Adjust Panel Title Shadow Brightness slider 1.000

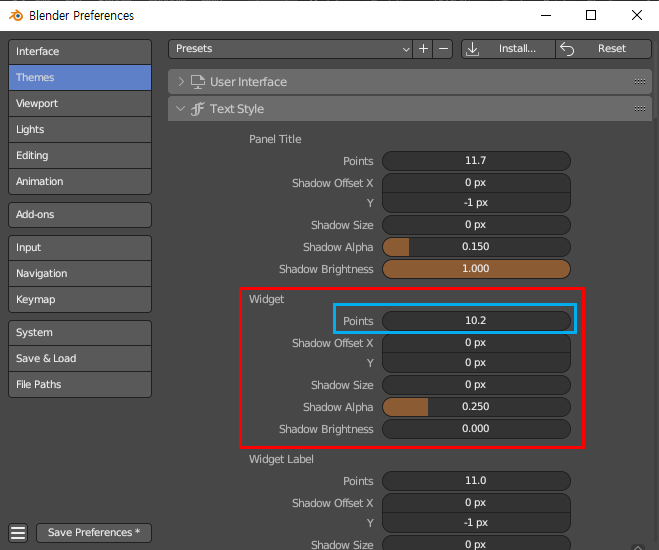pos(476,269)
